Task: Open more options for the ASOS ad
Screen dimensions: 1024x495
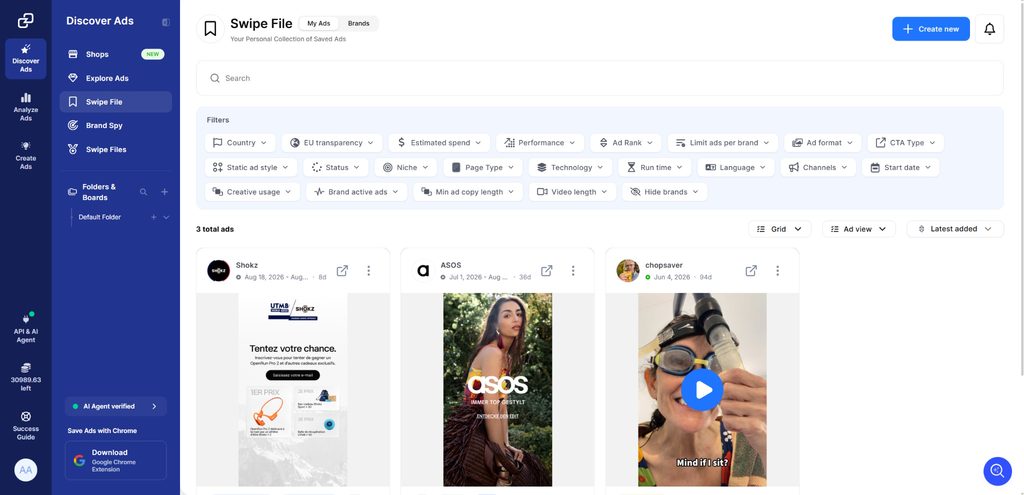Action: coord(573,270)
